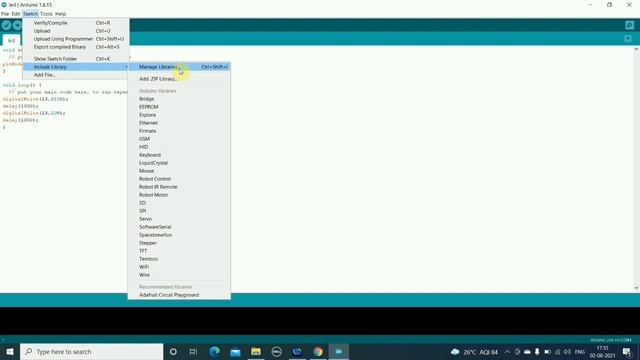Open the Help menu
This screenshot has width=640, height=360.
(x=60, y=14)
